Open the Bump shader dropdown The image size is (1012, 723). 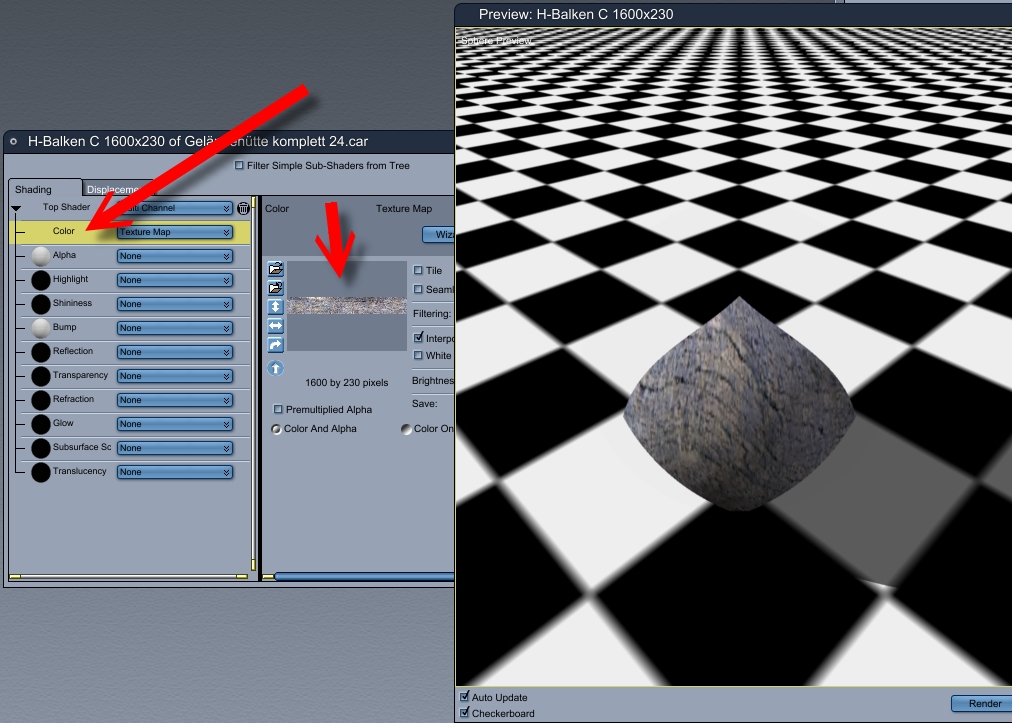coord(174,328)
